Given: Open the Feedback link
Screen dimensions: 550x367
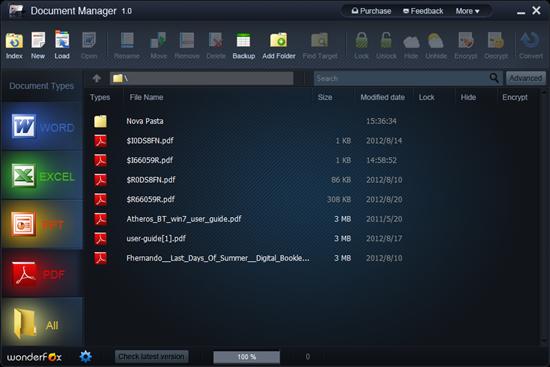Looking at the screenshot, I should tap(423, 11).
